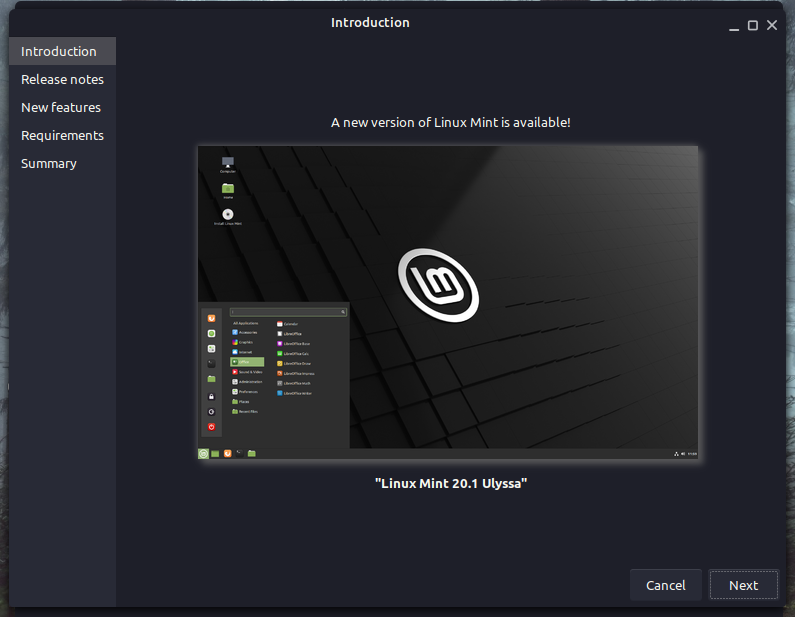Viewport: 795px width, 617px height.
Task: Select the Introduction page in sidebar
Action: 62,51
